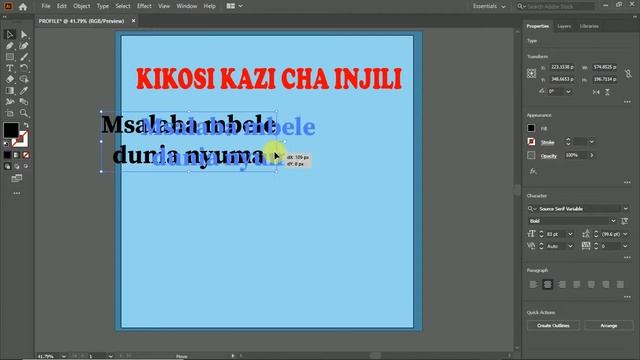Open rotation angle dropdown
The height and width of the screenshot is (360, 640).
[x=568, y=92]
